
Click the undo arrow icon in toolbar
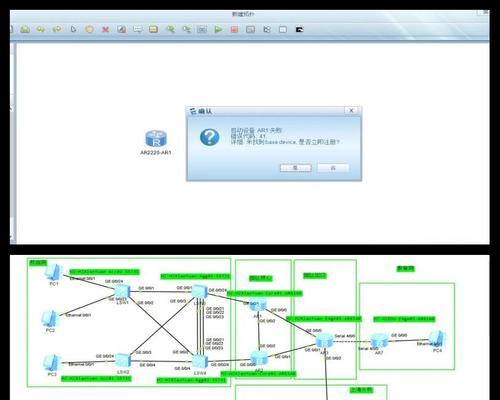click(x=41, y=29)
